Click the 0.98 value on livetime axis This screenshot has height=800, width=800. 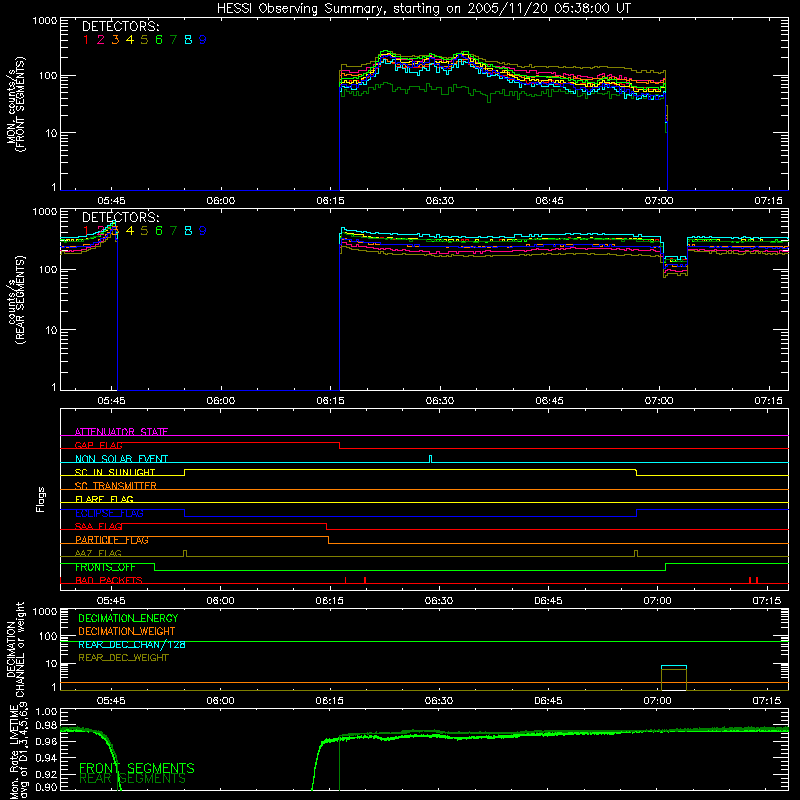[x=47, y=726]
